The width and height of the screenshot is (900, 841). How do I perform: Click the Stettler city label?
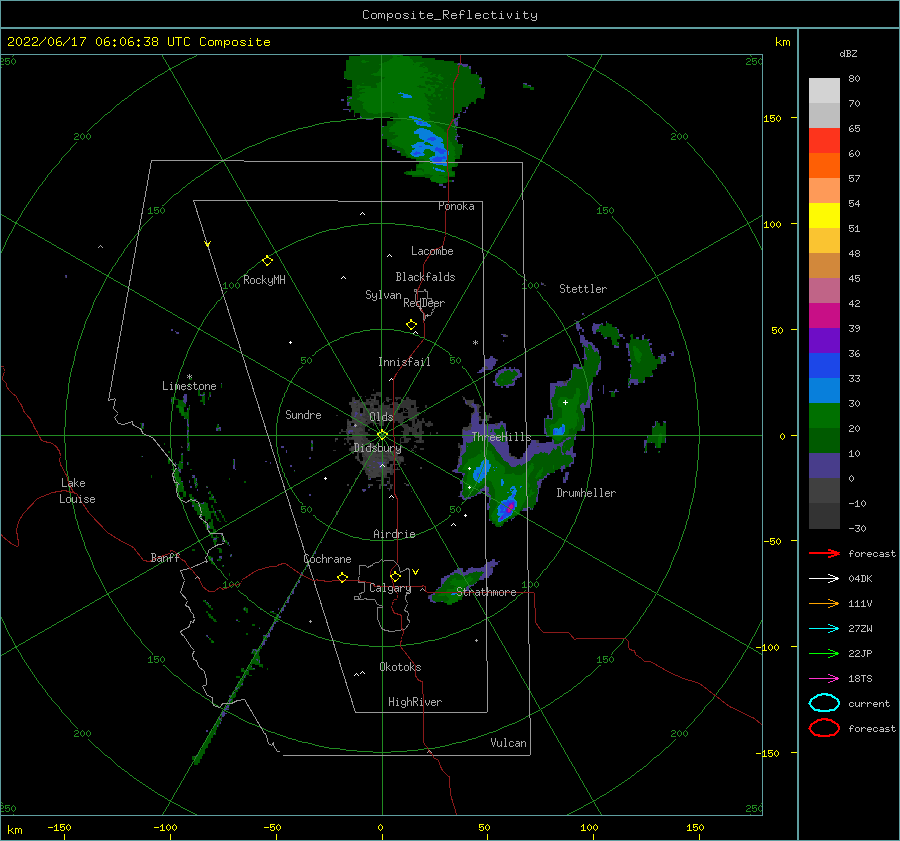(583, 289)
